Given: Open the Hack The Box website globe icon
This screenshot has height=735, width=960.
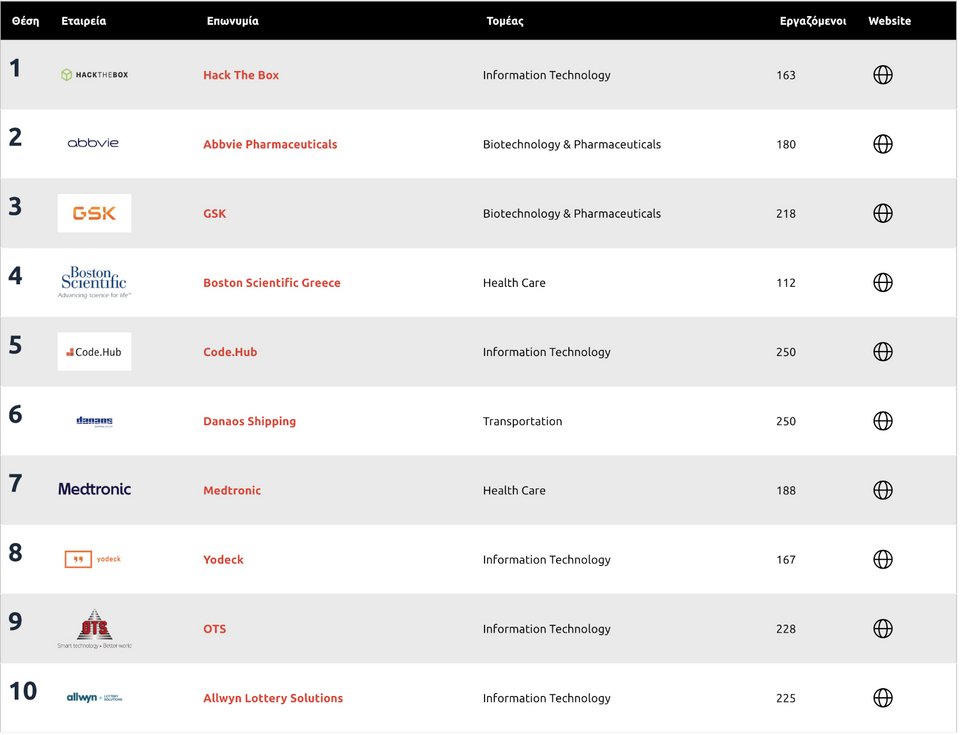Looking at the screenshot, I should pos(882,75).
